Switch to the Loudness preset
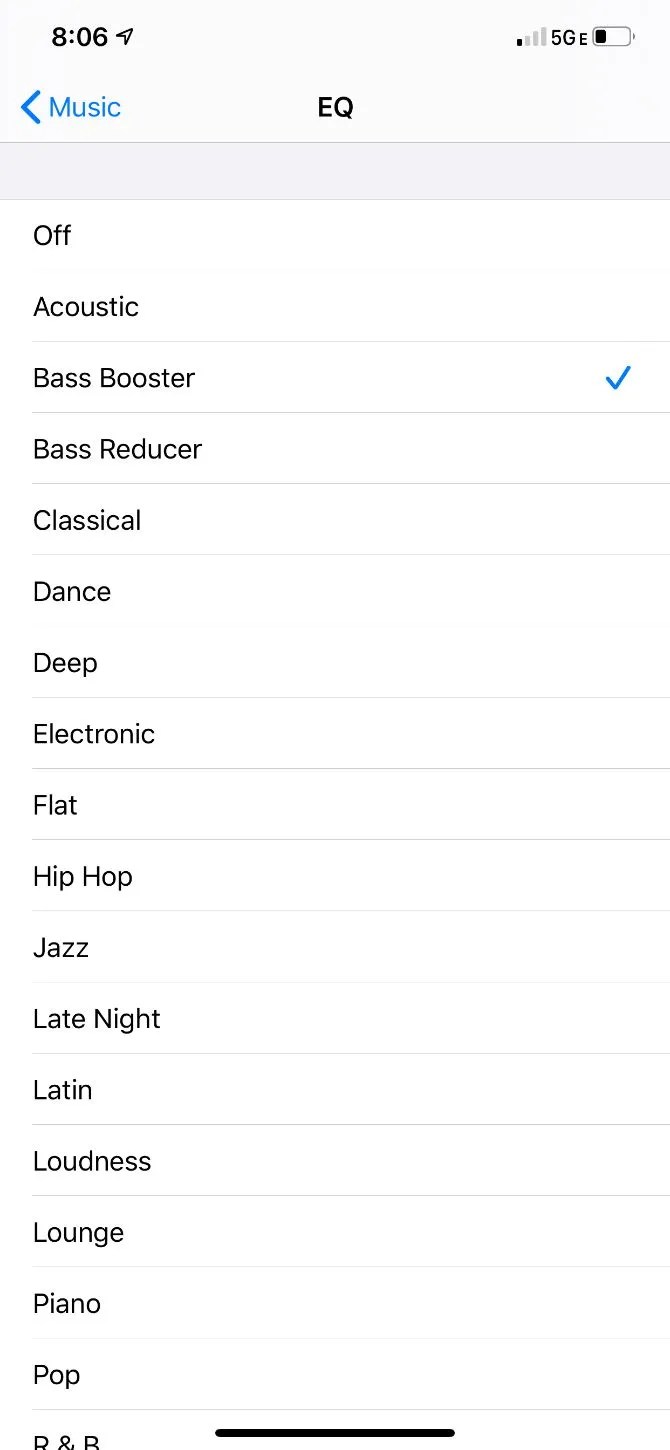 tap(335, 1160)
